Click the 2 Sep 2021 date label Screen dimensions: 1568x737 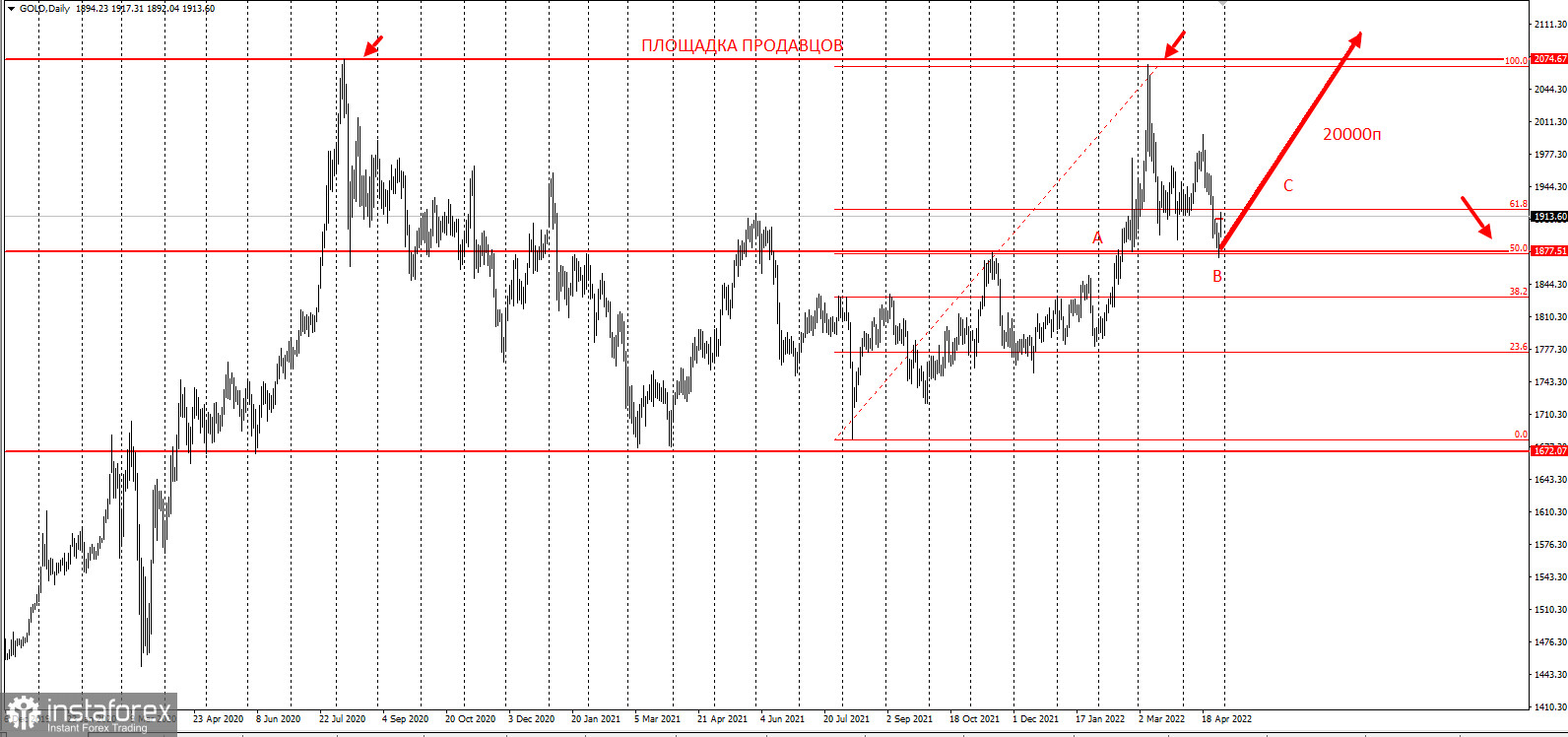coord(909,719)
